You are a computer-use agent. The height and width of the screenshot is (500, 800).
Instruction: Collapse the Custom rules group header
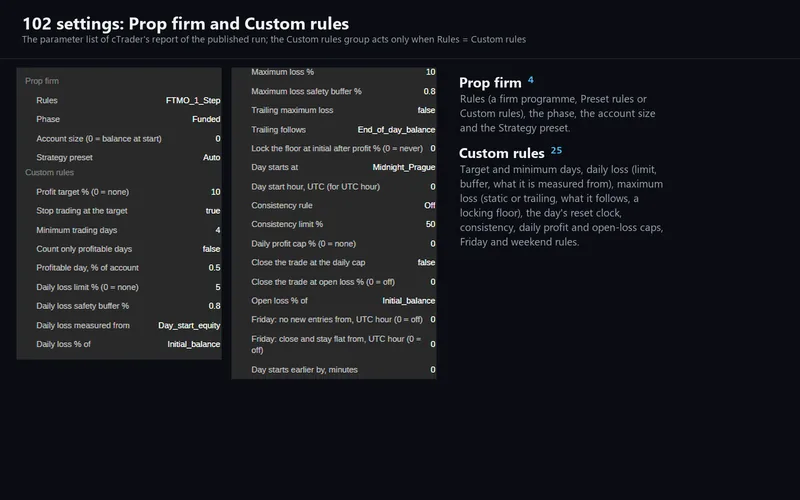pos(49,172)
